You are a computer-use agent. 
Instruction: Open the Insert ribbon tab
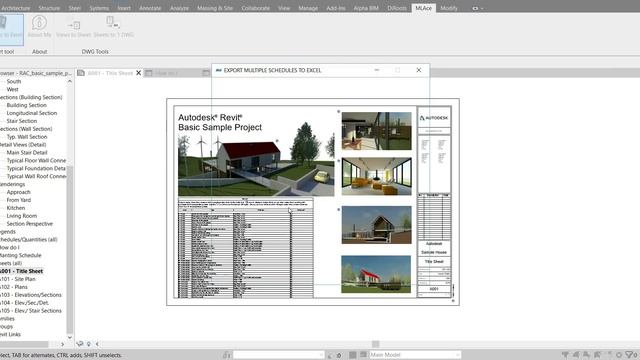124,8
